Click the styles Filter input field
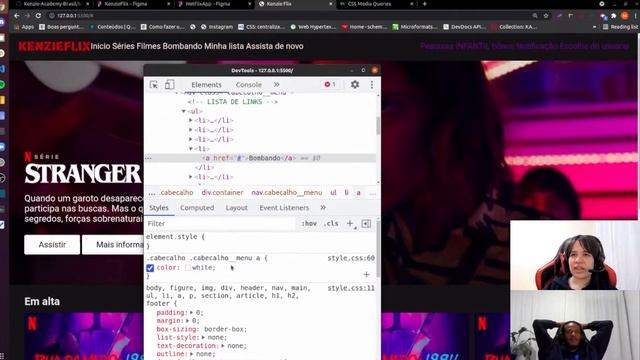Screen dimensions: 640x360 pyautogui.click(x=220, y=224)
